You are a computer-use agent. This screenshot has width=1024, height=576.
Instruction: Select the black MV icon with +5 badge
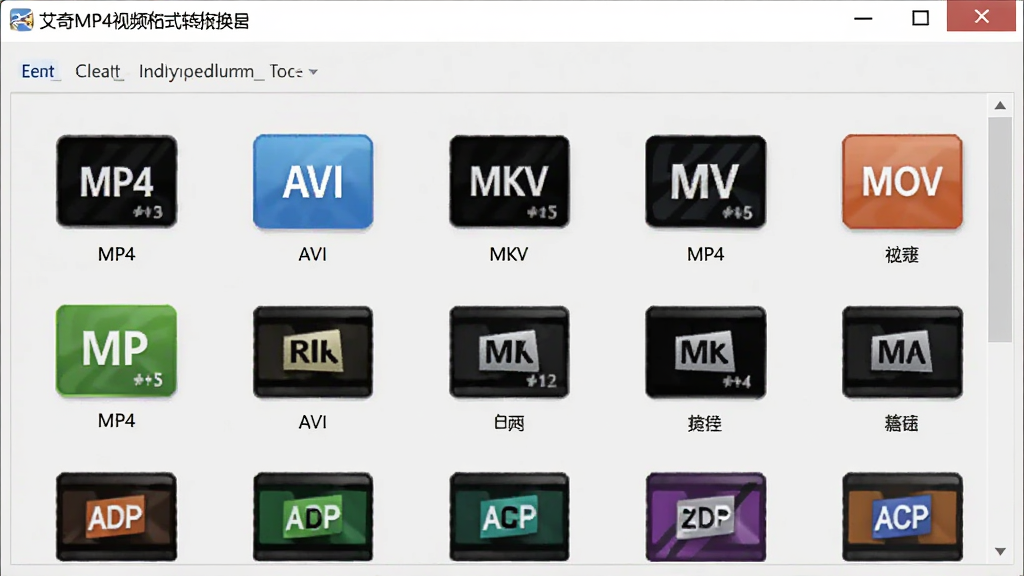point(706,182)
